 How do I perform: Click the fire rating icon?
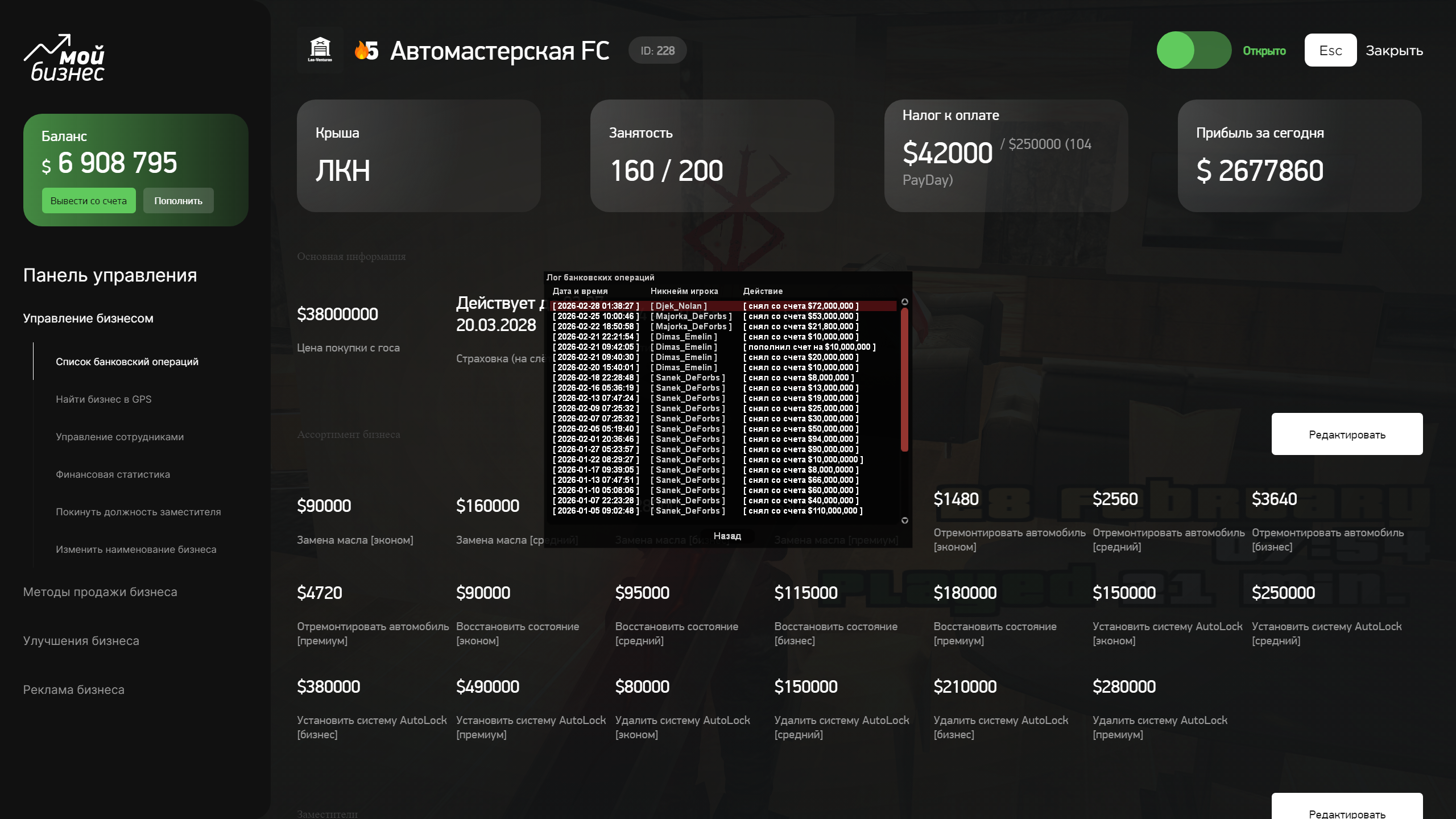[x=362, y=51]
